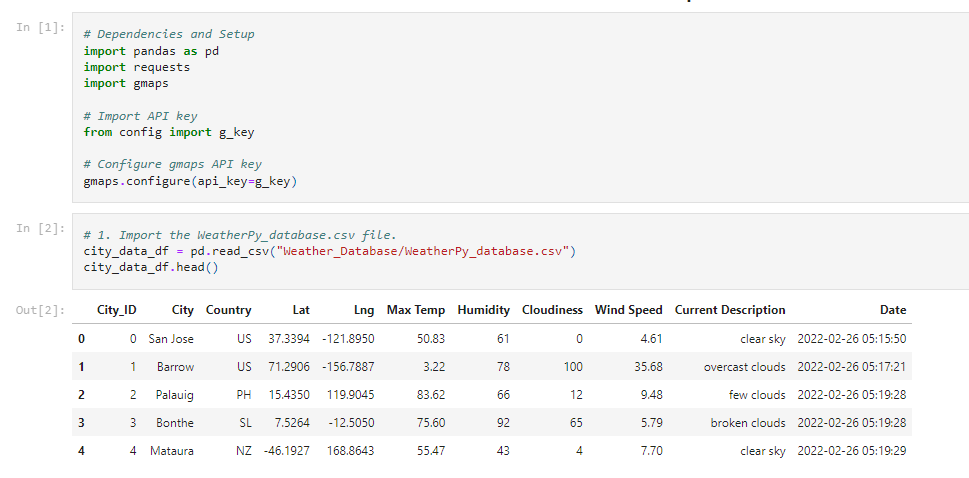Click the wind speed value 7.70

[x=652, y=451]
